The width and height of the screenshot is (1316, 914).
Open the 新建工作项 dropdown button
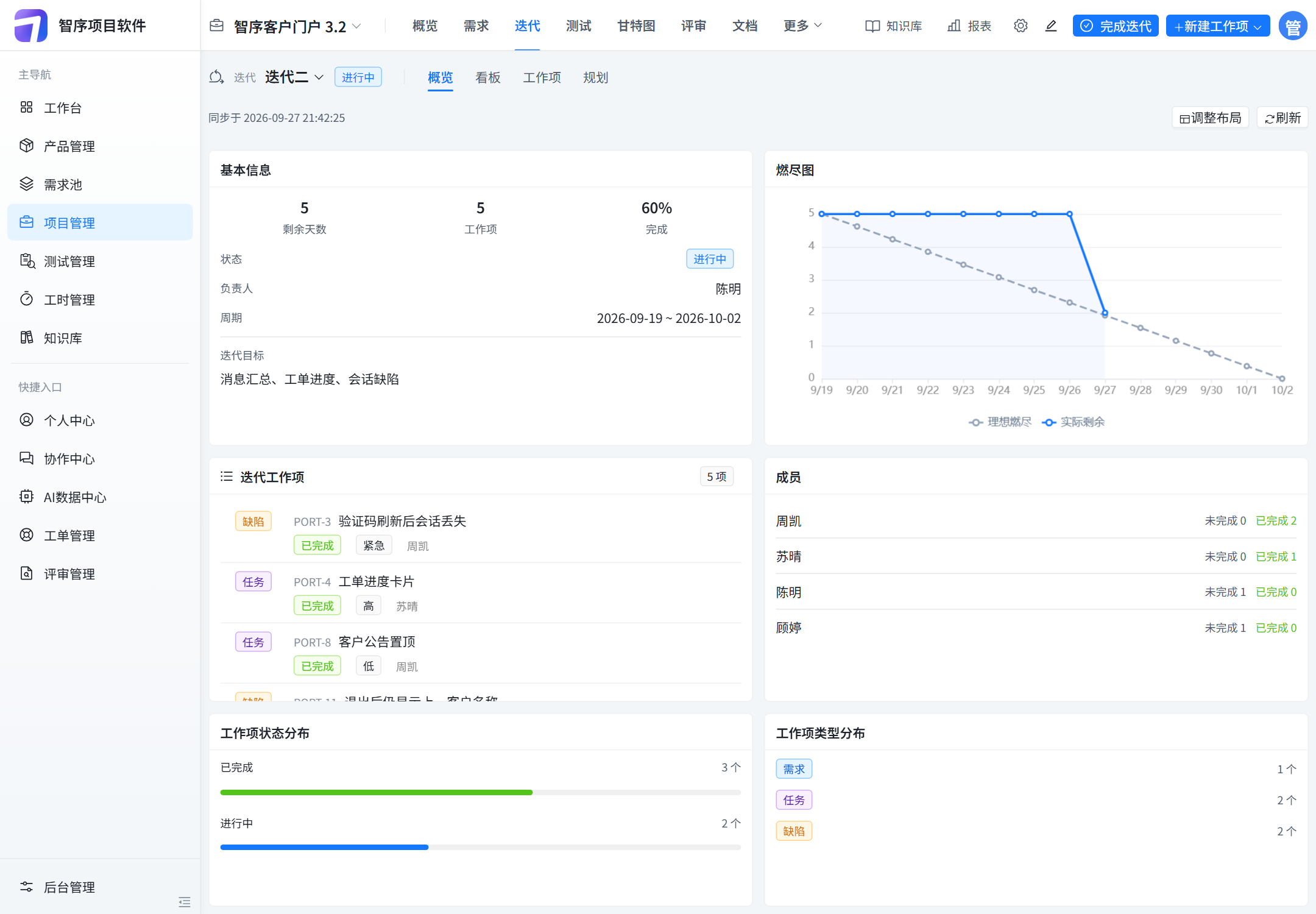pos(1218,26)
